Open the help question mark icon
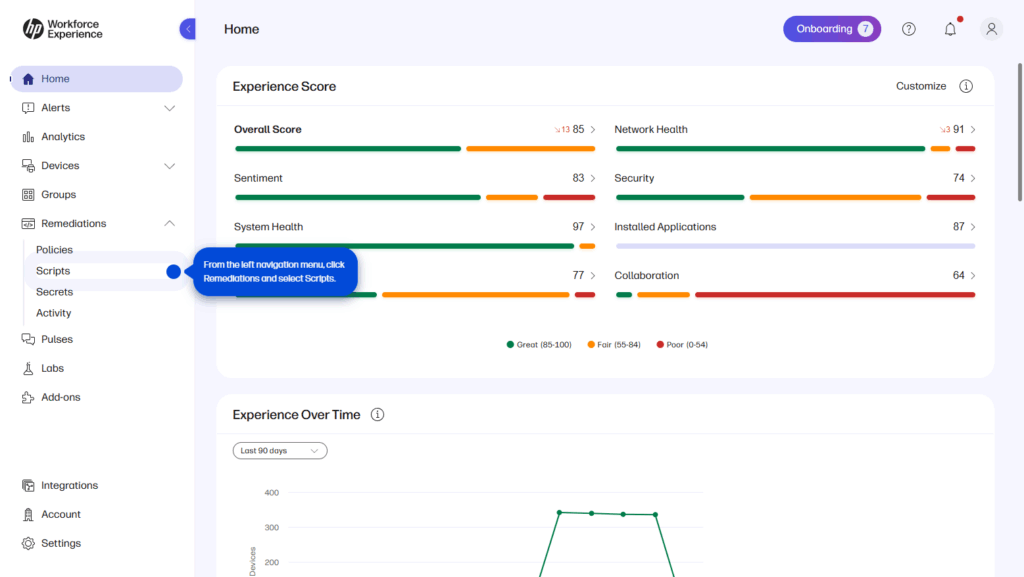 [x=908, y=29]
